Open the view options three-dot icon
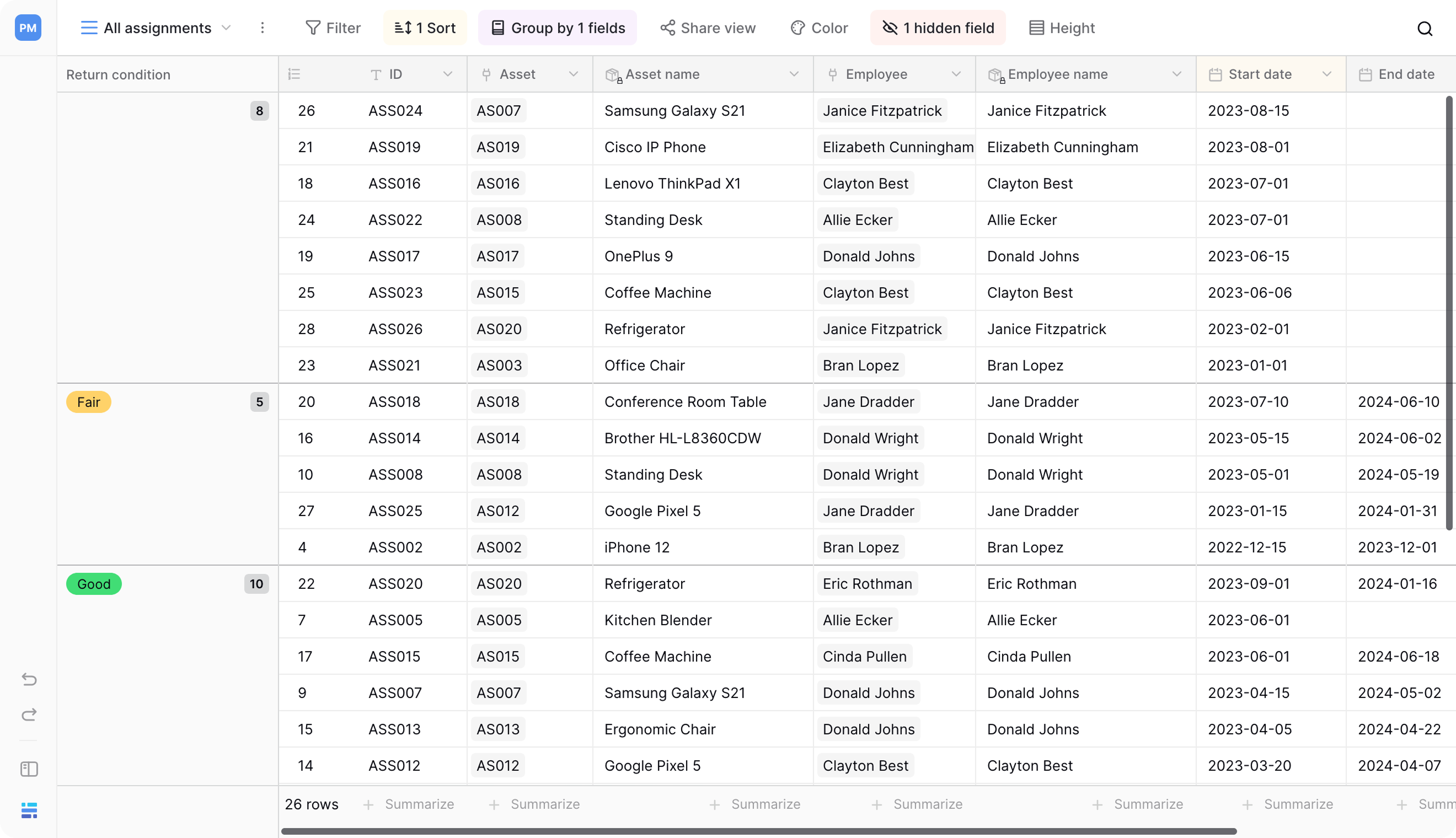Screen dimensions: 1456x838 pos(263,28)
